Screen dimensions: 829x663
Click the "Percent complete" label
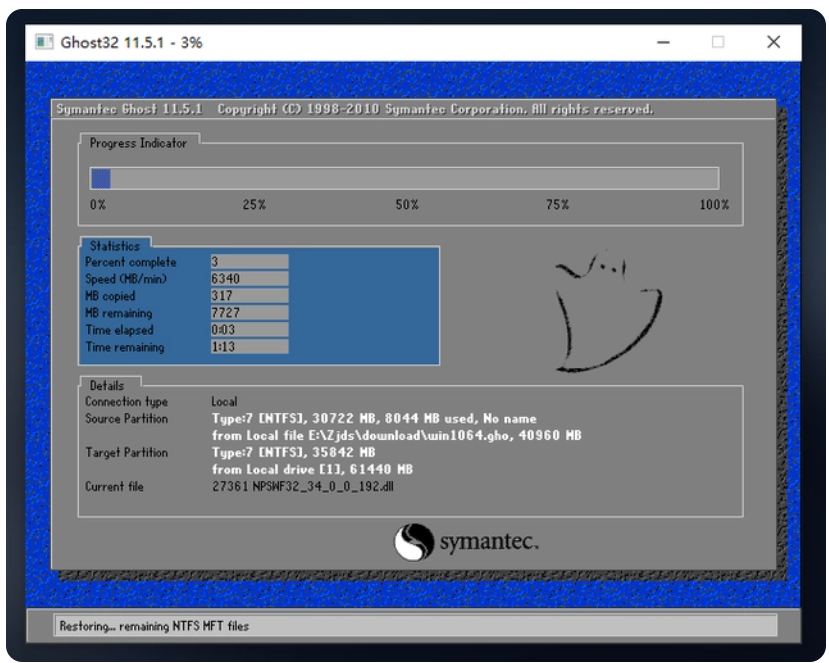(x=131, y=262)
